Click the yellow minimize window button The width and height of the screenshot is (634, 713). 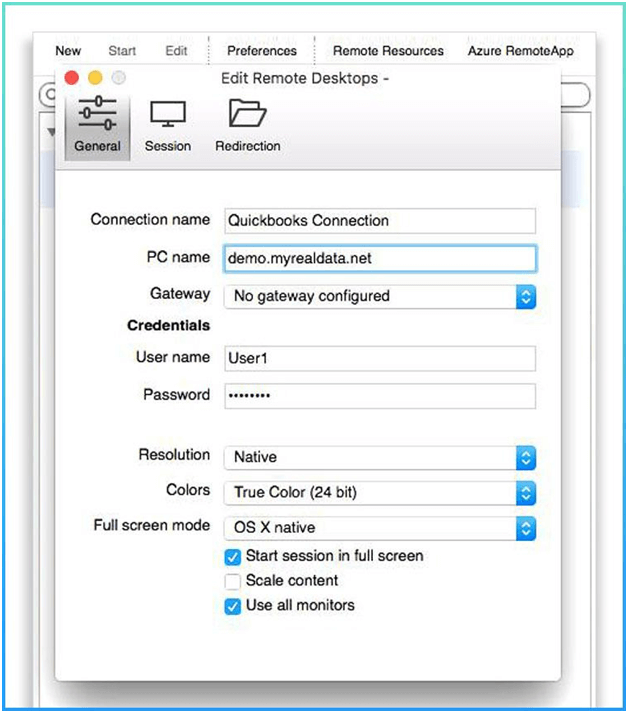point(96,77)
